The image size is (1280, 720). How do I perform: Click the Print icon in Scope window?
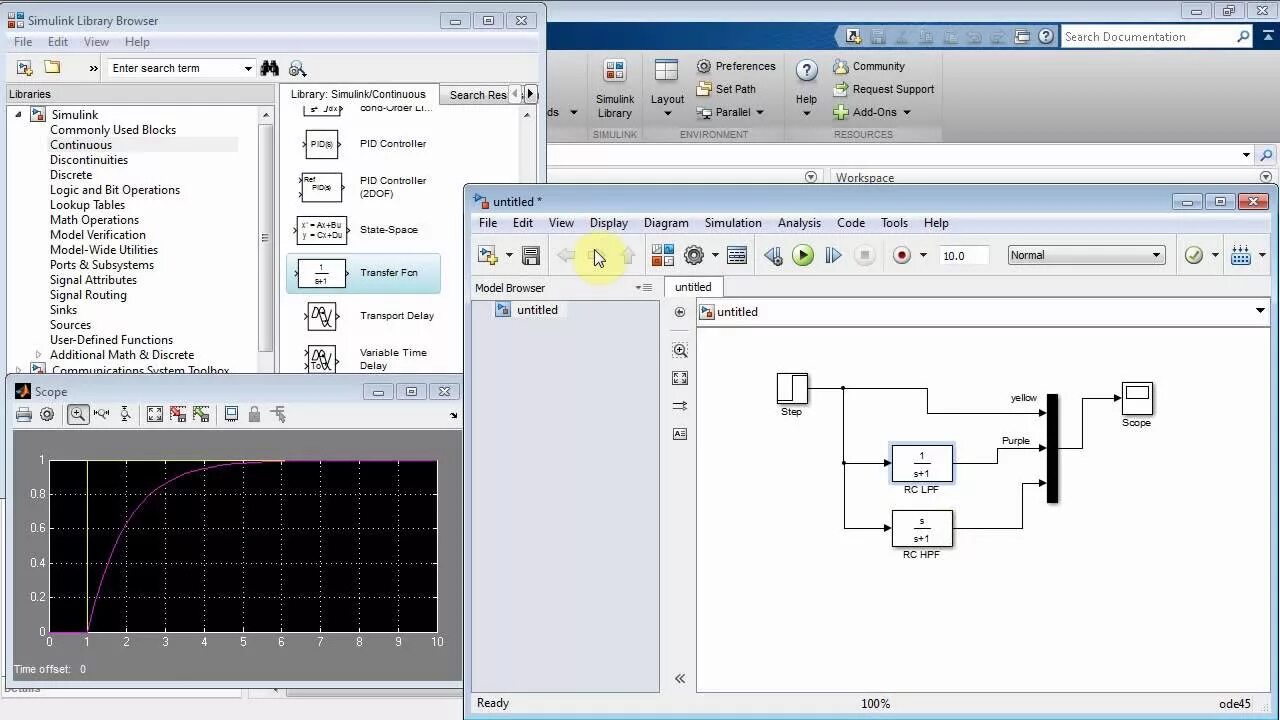point(24,414)
